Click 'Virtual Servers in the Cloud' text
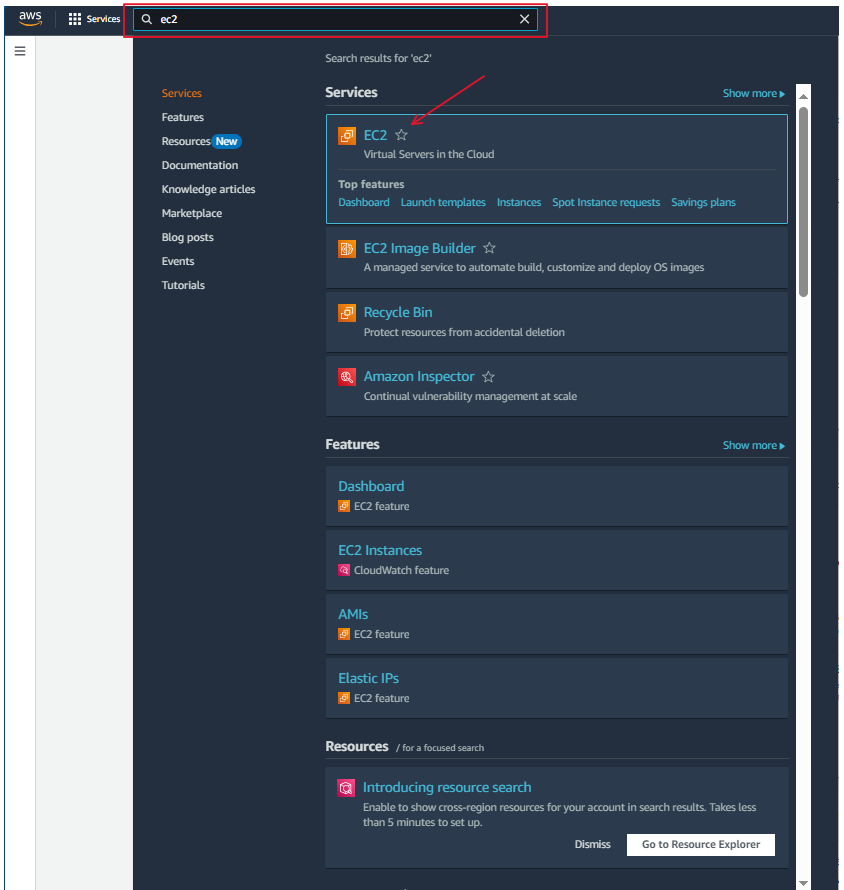This screenshot has width=844, height=890. (429, 154)
